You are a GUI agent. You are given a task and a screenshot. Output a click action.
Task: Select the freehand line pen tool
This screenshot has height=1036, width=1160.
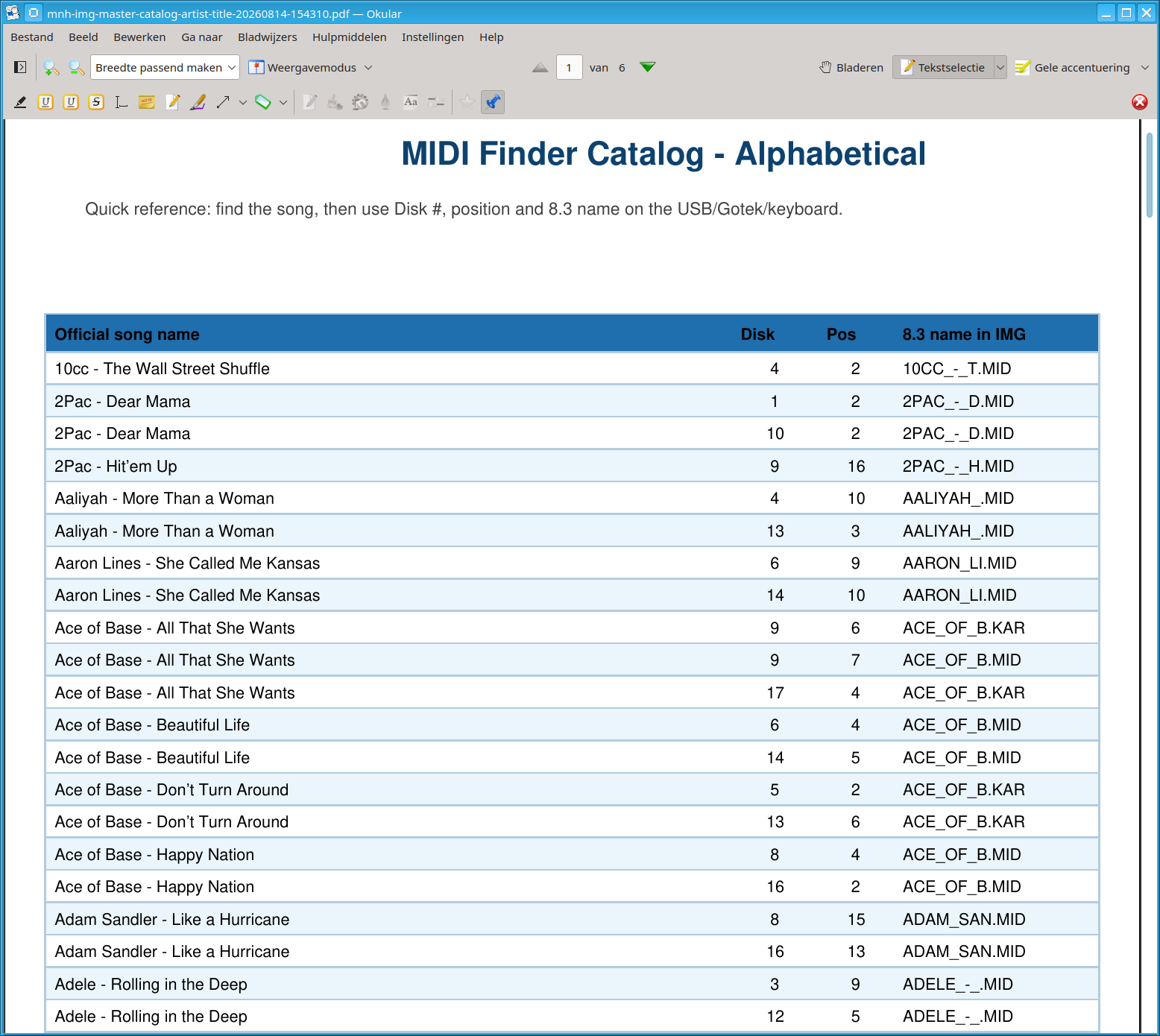point(198,102)
